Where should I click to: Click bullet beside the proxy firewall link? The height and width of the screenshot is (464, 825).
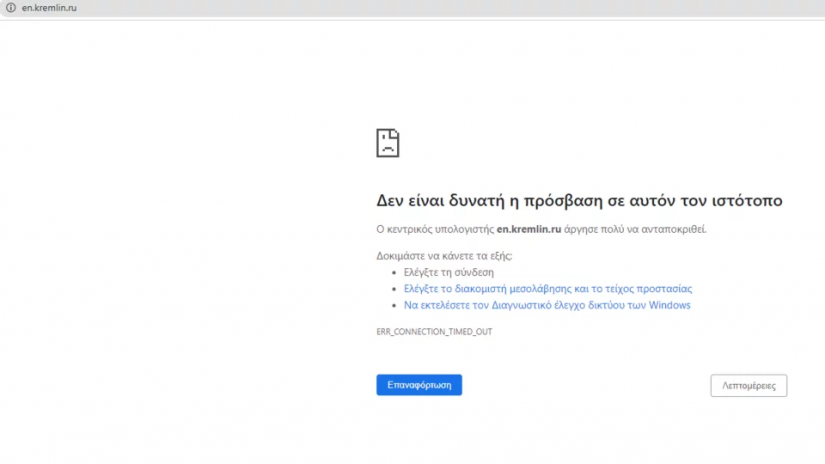coord(393,289)
